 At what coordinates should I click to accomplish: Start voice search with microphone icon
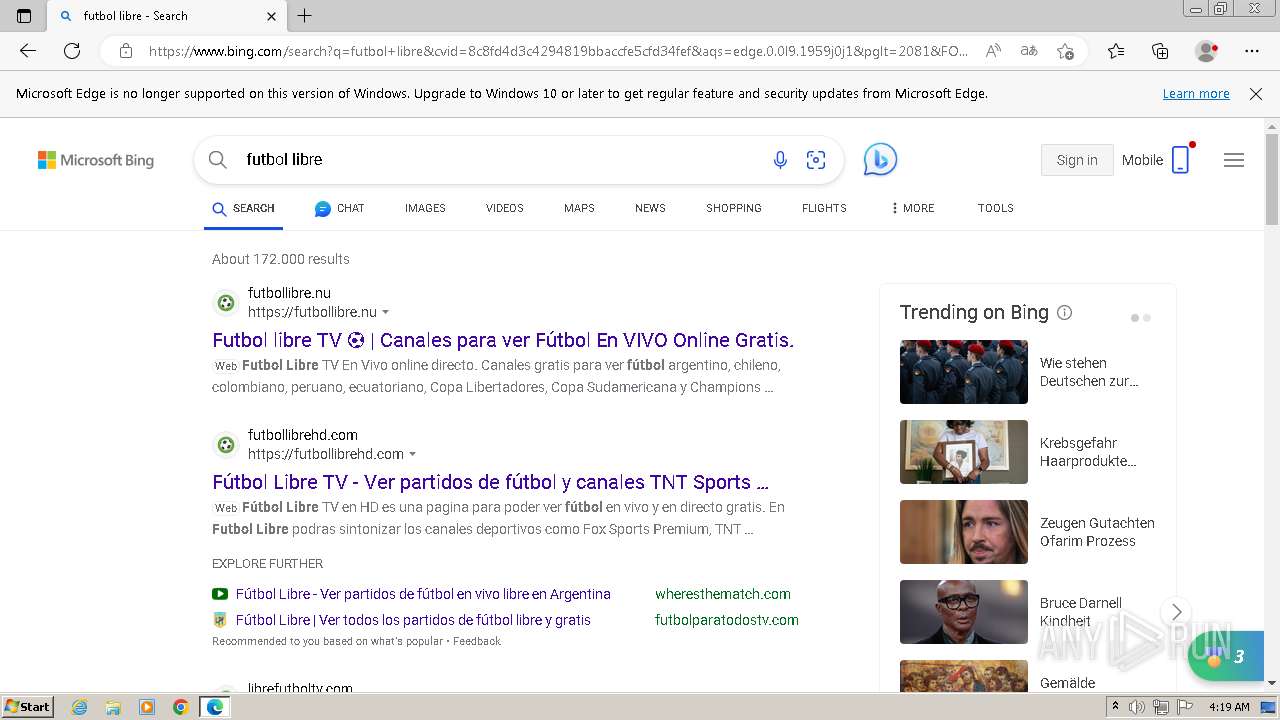(780, 160)
